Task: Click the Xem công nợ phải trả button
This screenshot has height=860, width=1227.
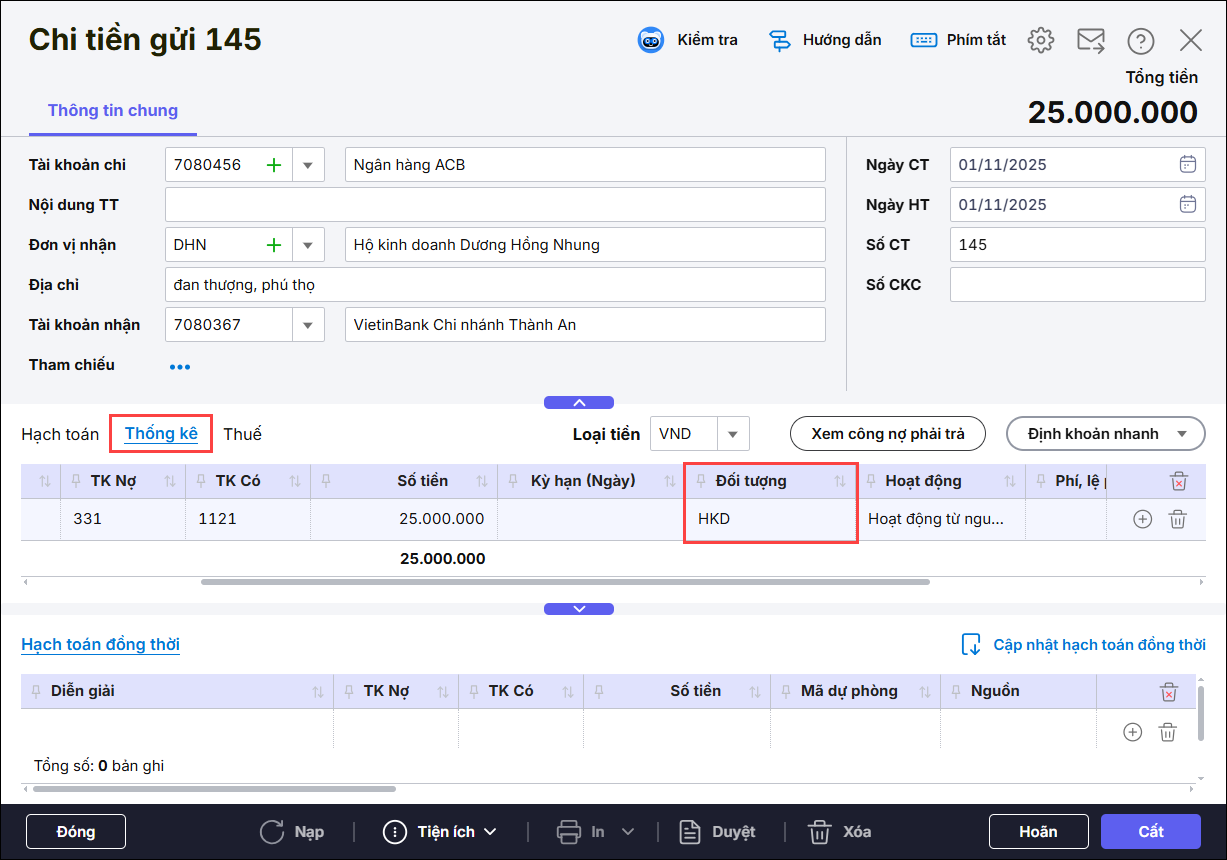Action: coord(888,434)
